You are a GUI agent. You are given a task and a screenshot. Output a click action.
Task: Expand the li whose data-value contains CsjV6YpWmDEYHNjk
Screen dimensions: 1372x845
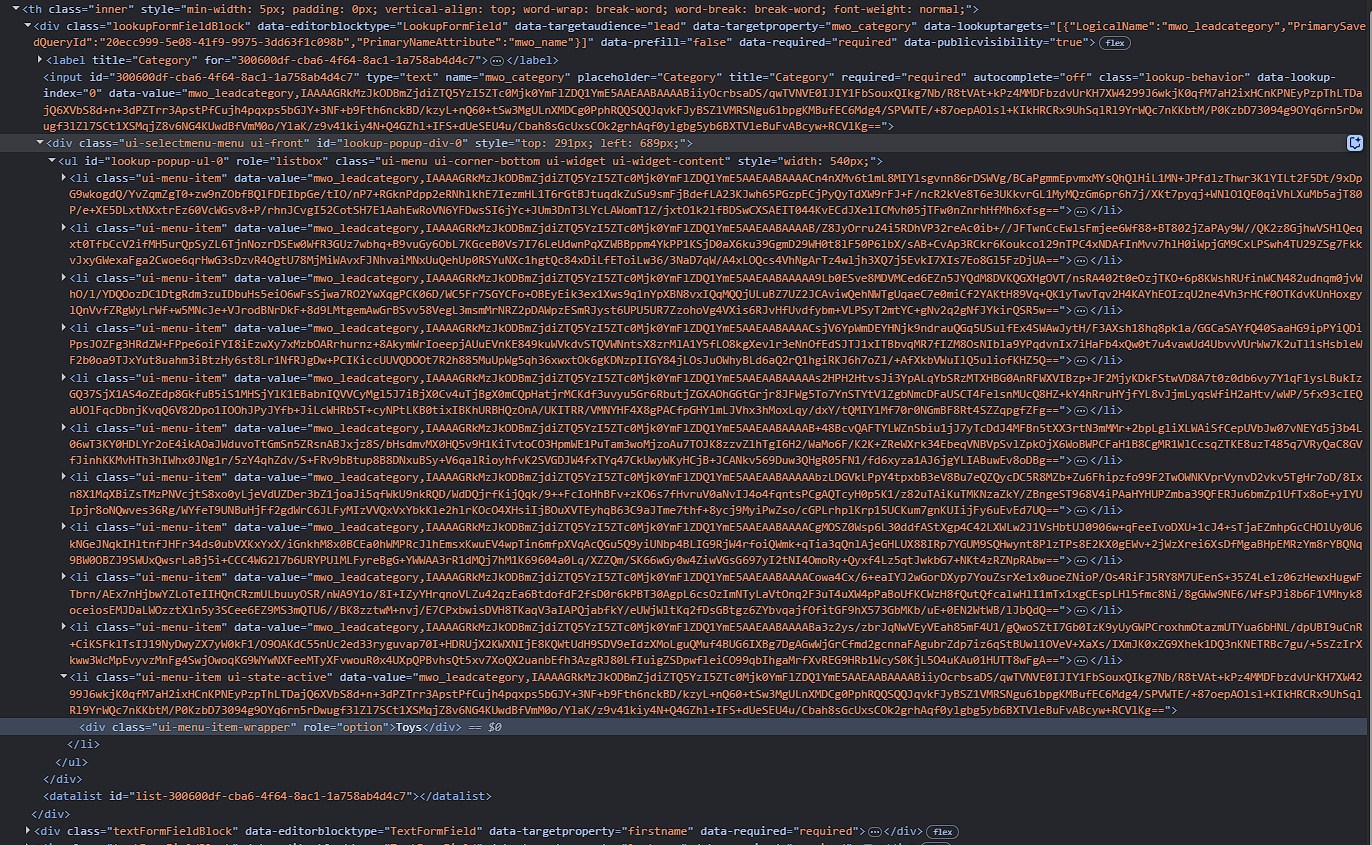point(63,327)
